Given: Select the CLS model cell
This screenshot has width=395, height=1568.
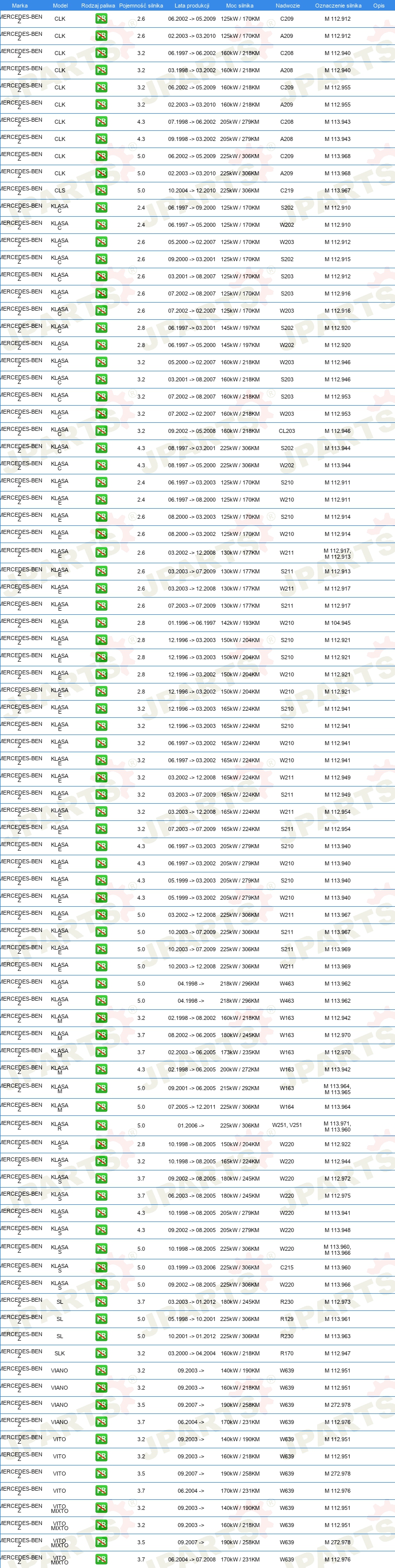Looking at the screenshot, I should 60,190.
